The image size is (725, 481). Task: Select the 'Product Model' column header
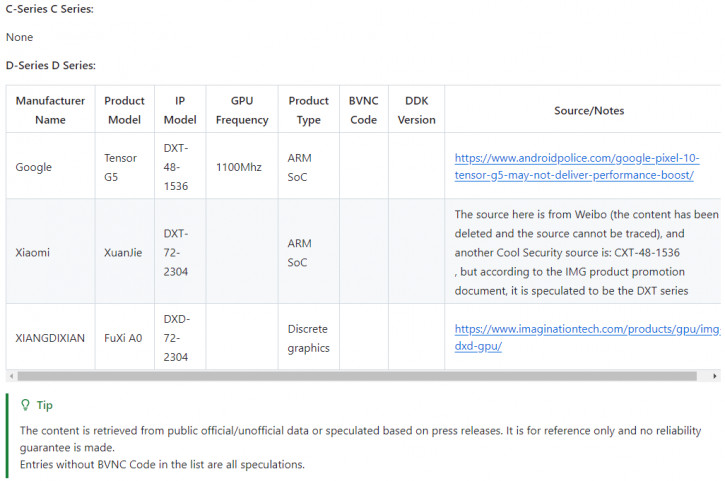pyautogui.click(x=124, y=110)
